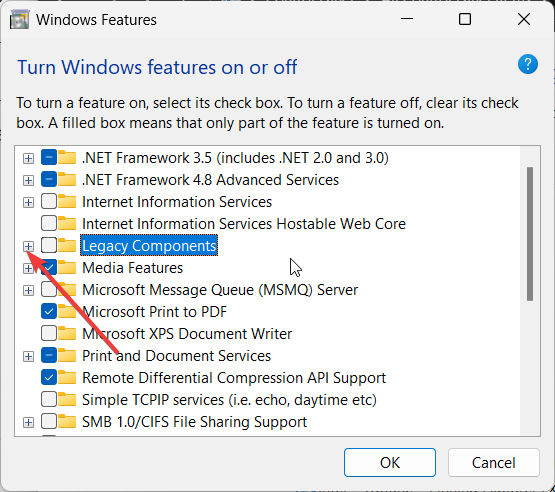Select the Internet Information Services Hostable Web Core item
Viewport: 555px width, 492px height.
click(244, 224)
